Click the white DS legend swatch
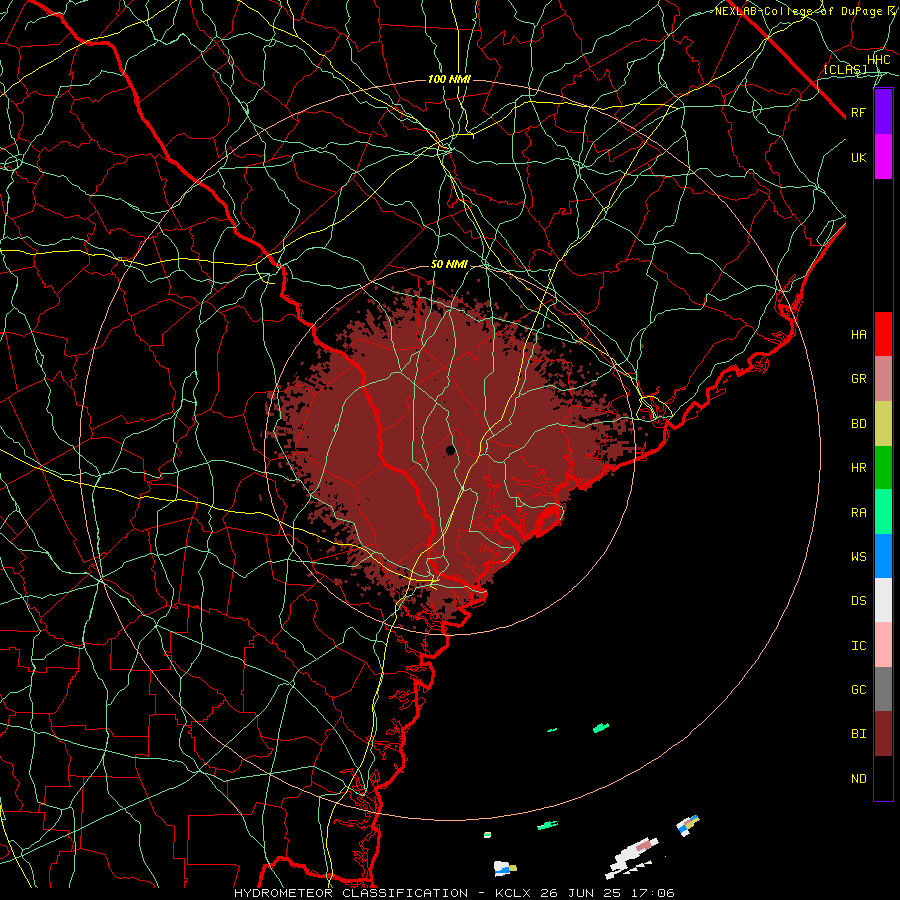The image size is (900, 900). coord(883,600)
